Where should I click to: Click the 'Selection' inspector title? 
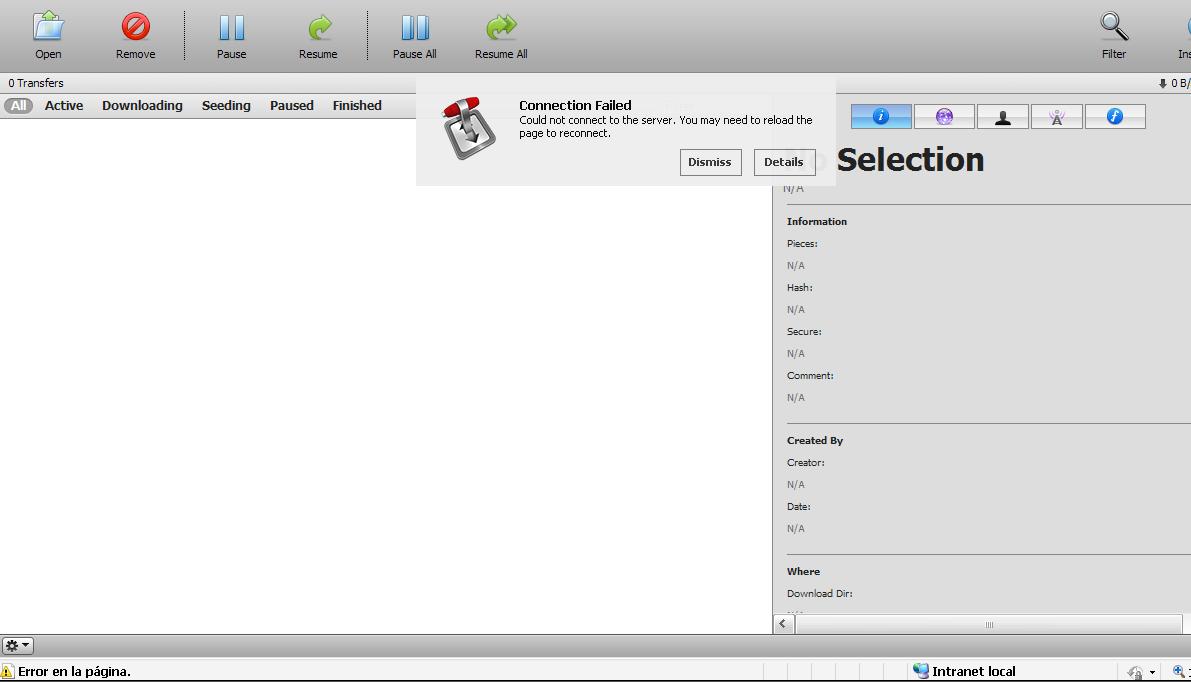pos(910,159)
